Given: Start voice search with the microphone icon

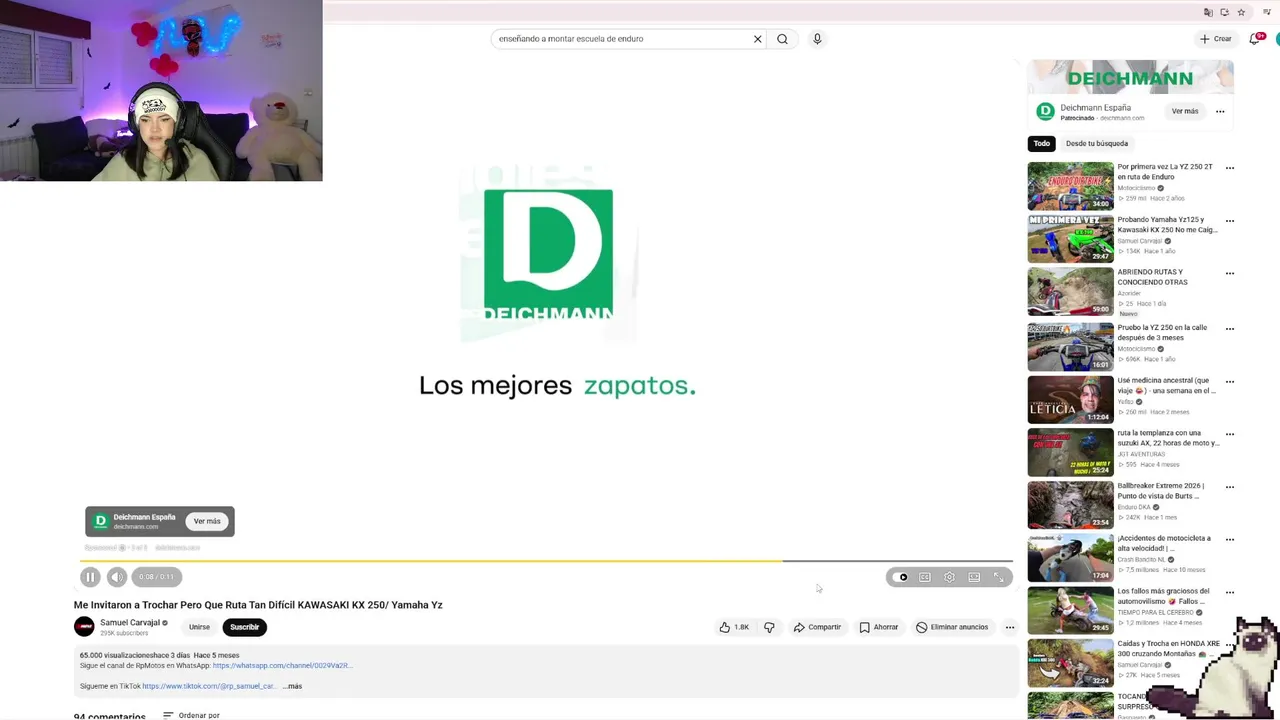Looking at the screenshot, I should pyautogui.click(x=817, y=39).
